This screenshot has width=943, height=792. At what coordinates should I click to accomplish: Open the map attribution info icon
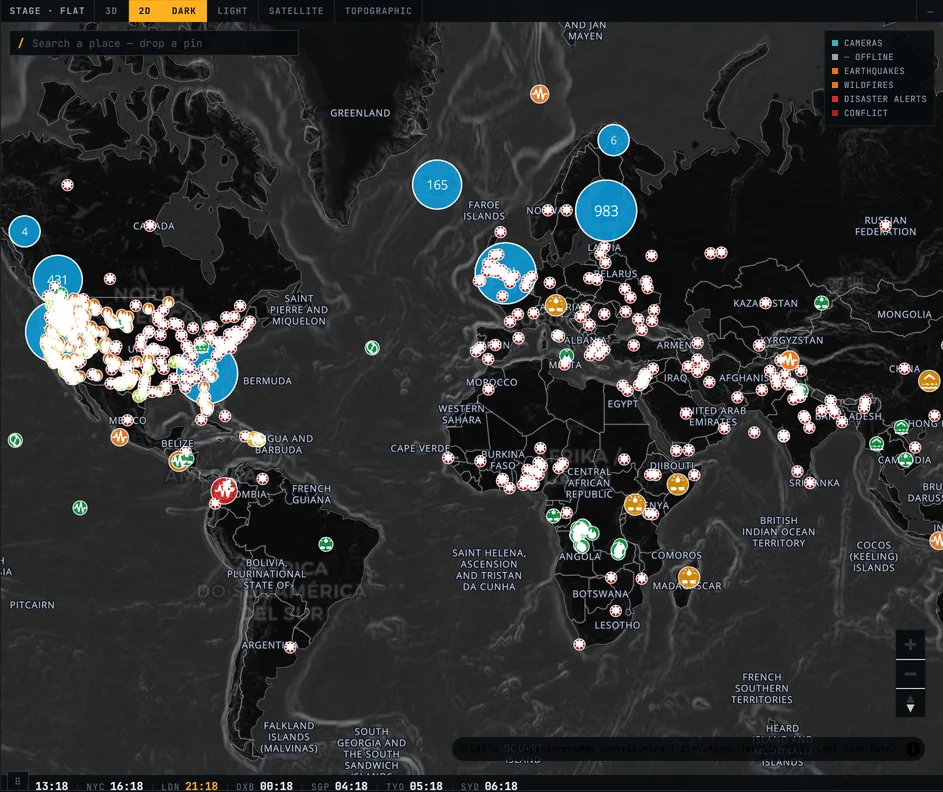coord(912,749)
